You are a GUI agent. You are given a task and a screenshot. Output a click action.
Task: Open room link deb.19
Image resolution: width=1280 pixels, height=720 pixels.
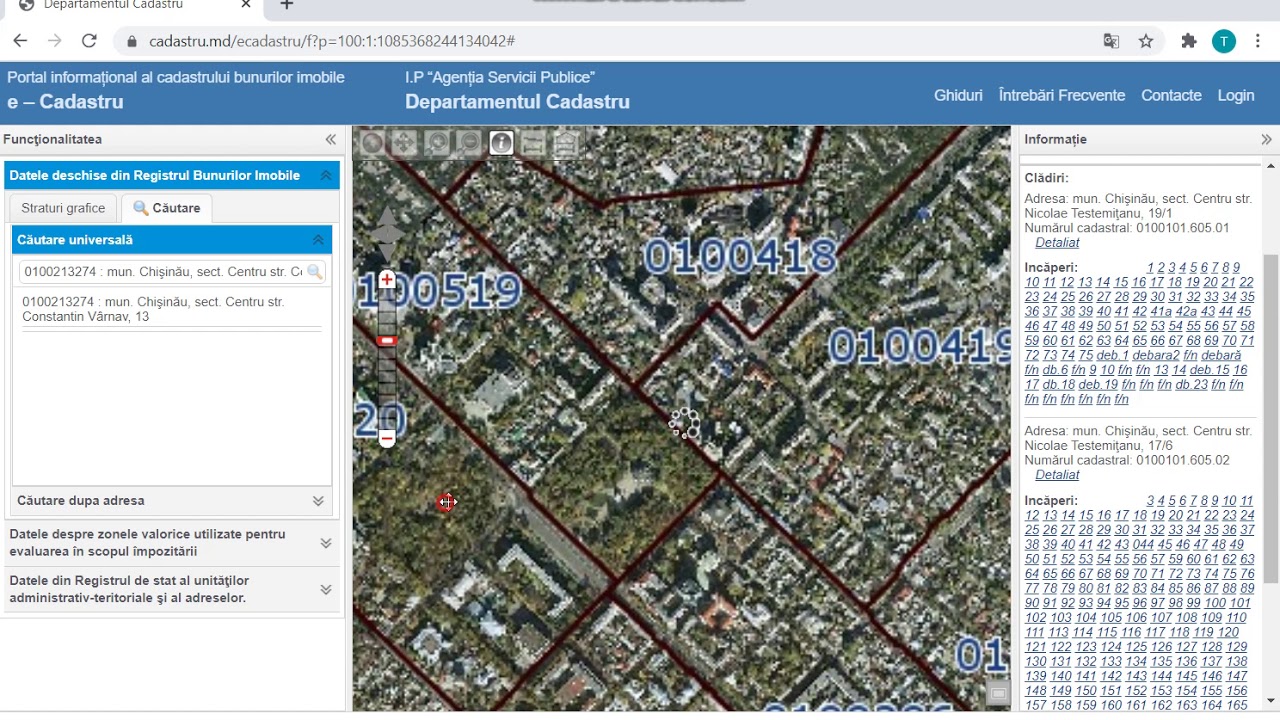[x=1098, y=385]
